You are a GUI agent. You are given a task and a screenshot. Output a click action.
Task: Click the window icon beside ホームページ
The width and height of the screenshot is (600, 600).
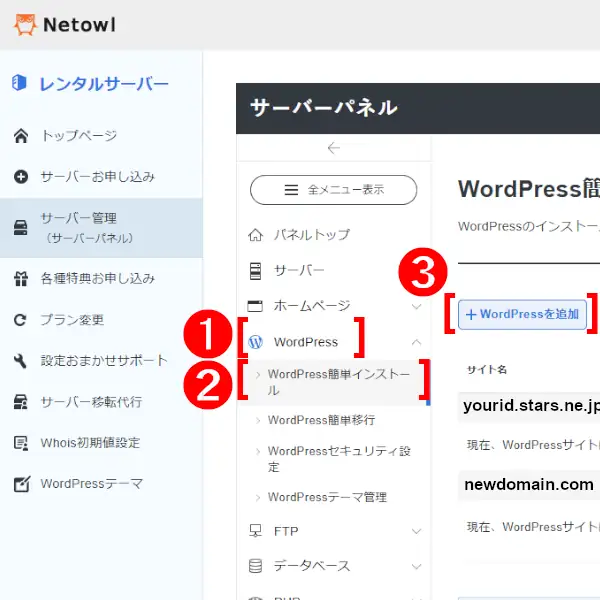click(255, 306)
